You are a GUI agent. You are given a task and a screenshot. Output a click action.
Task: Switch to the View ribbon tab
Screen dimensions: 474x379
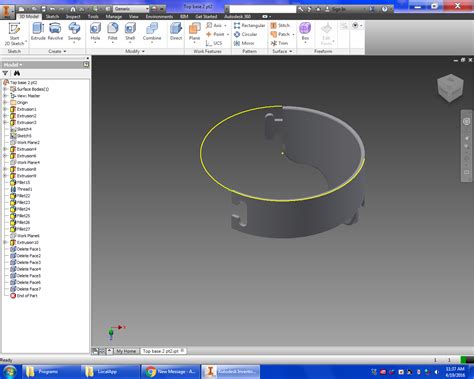pos(134,16)
